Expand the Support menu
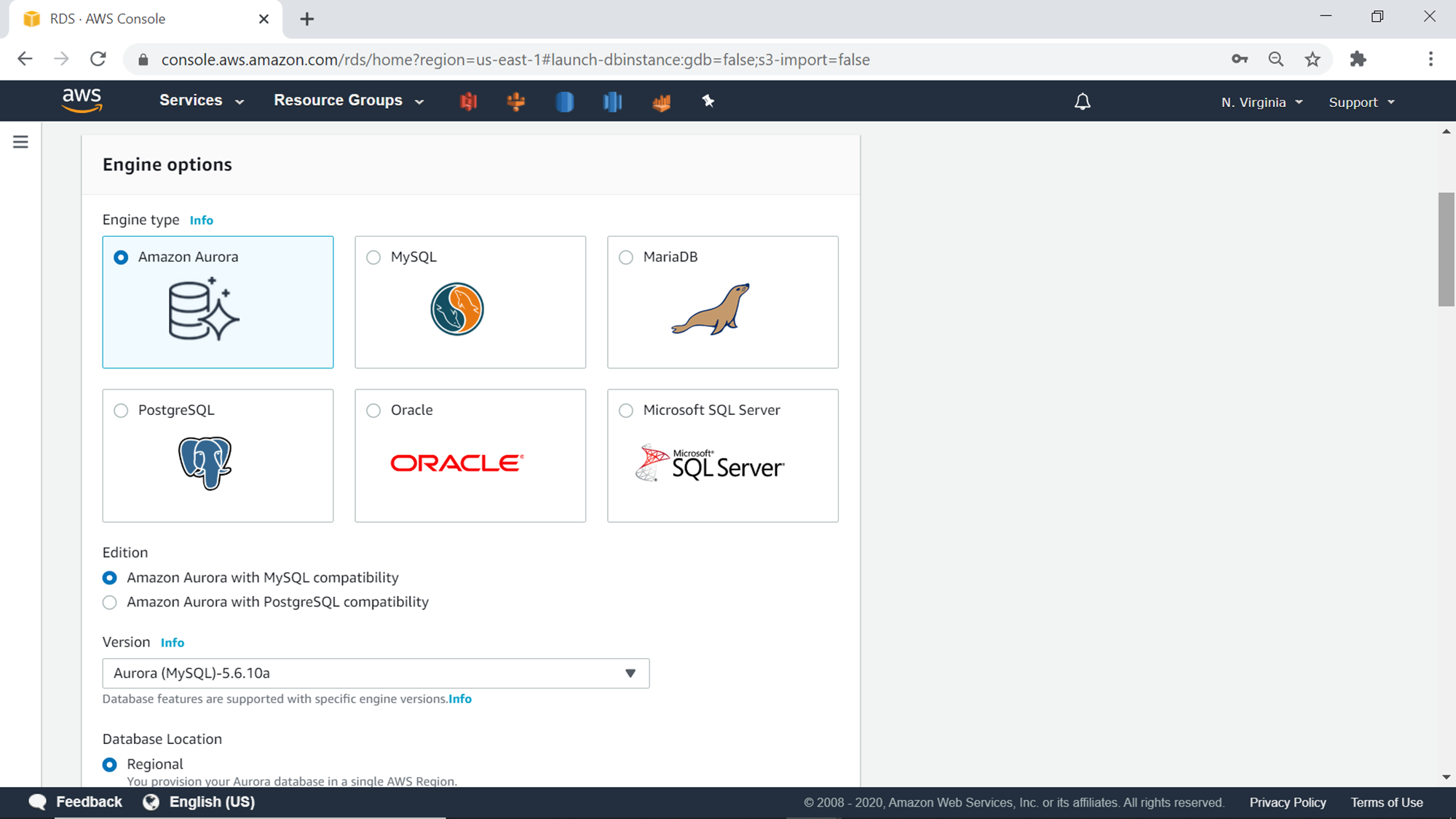Viewport: 1456px width, 819px height. [x=1361, y=103]
